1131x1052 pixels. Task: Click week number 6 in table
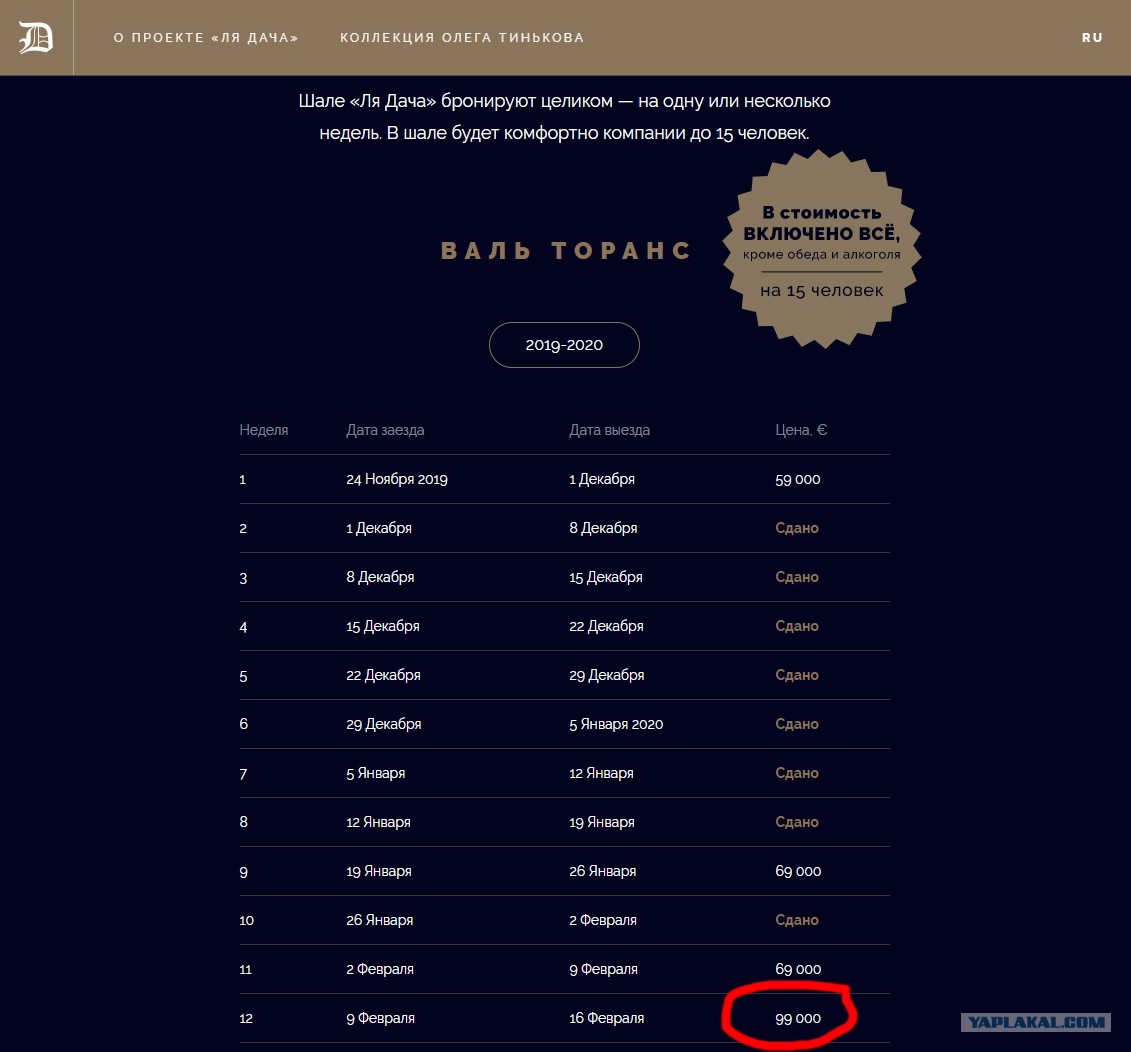click(243, 724)
